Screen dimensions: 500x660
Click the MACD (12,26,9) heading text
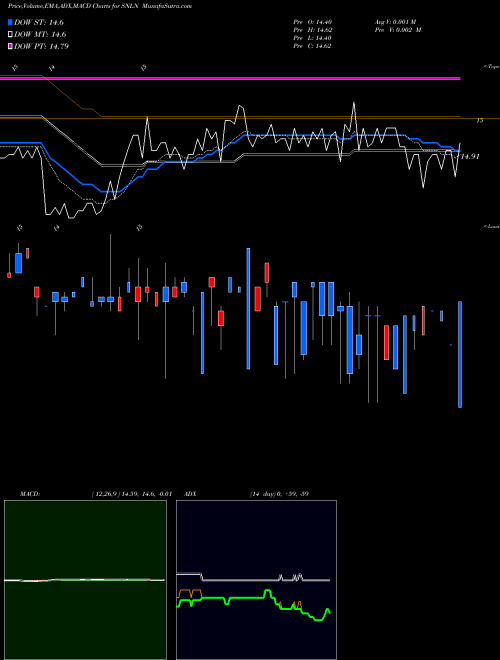click(96, 494)
